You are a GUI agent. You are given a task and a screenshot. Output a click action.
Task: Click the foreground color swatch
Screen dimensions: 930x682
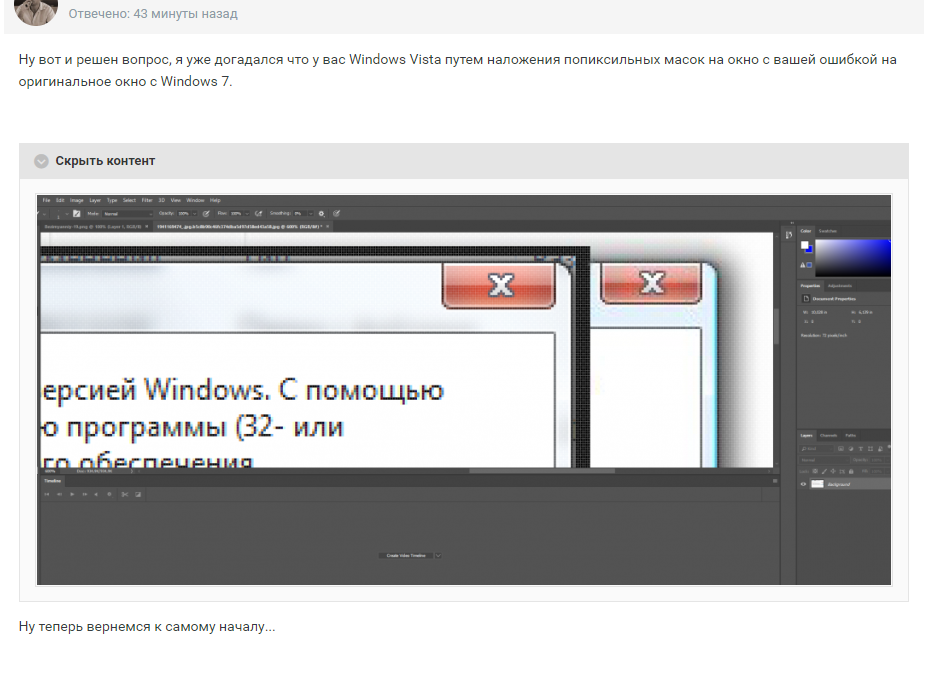click(805, 245)
